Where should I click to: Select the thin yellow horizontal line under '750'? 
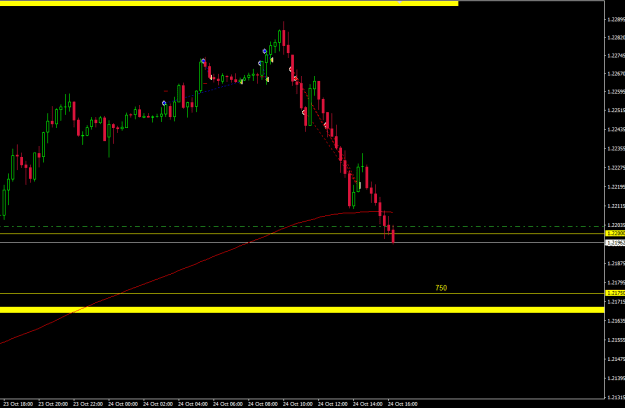pos(302,294)
